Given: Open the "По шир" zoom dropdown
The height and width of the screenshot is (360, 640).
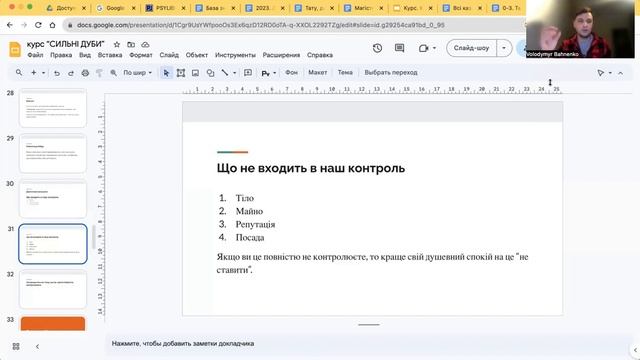Looking at the screenshot, I should [138, 73].
